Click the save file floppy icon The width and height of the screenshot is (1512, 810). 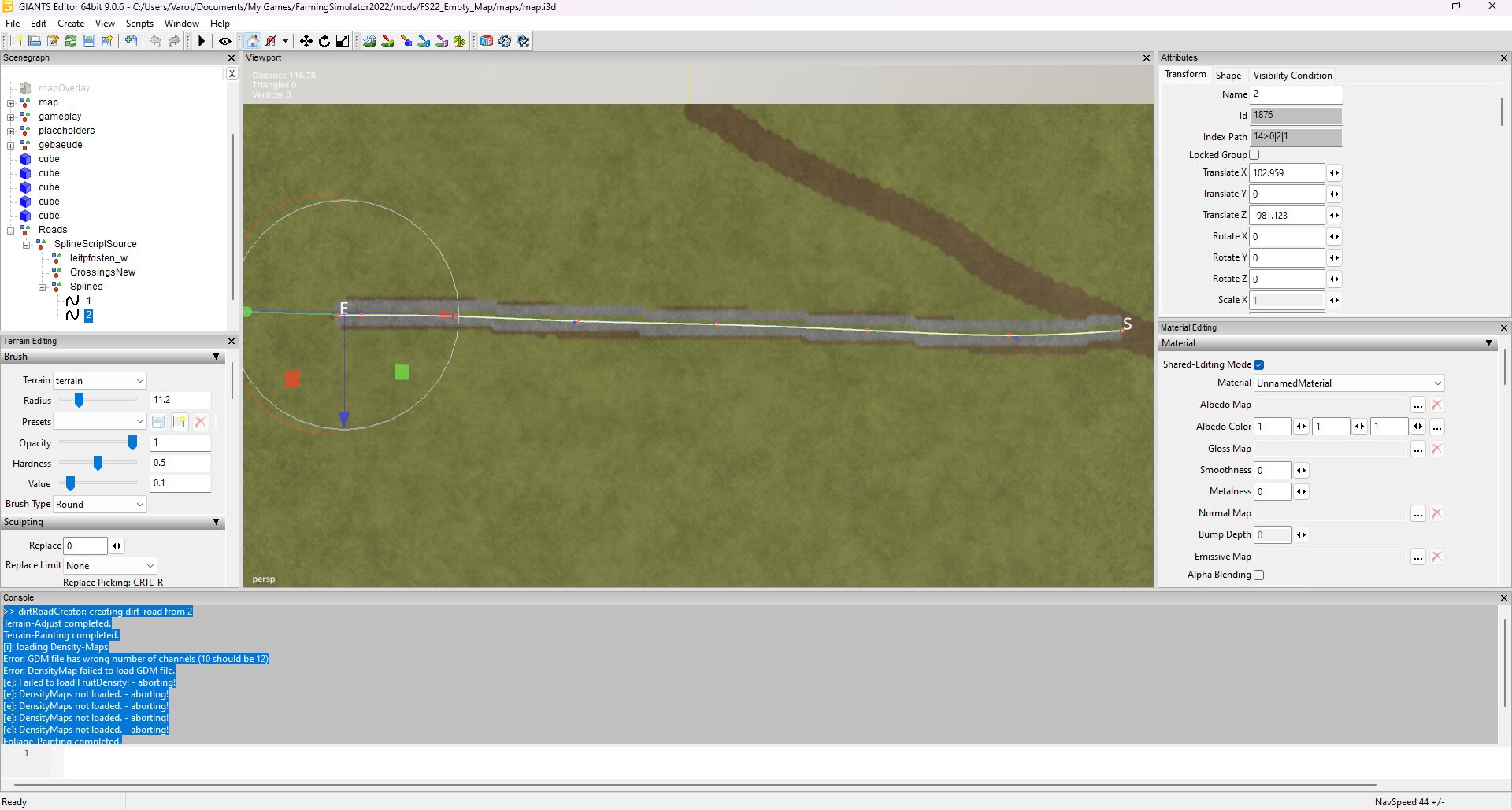pos(89,41)
